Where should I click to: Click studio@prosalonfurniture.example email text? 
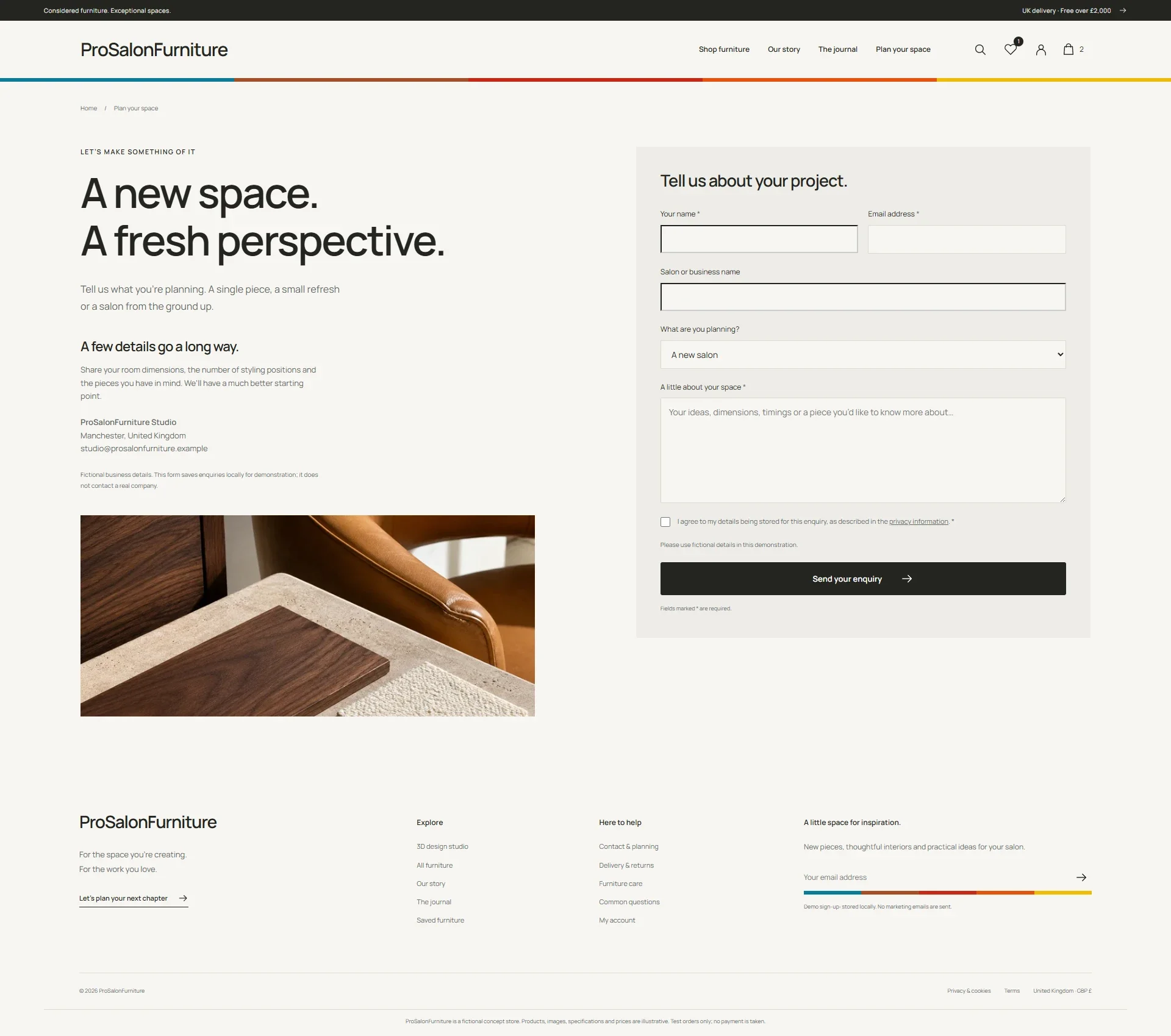click(144, 449)
